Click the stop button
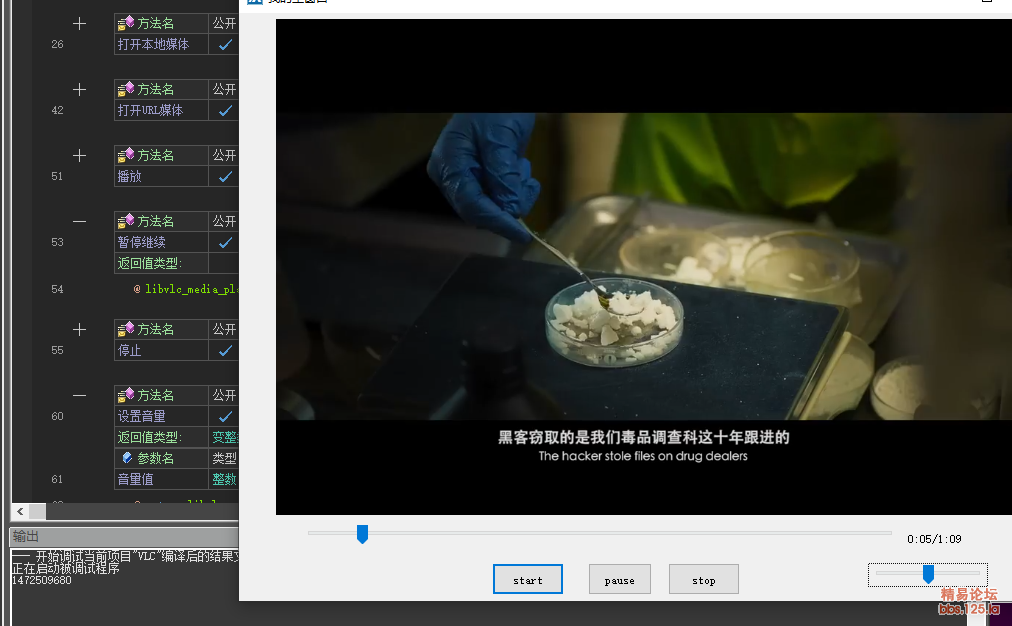The width and height of the screenshot is (1012, 626). pos(703,580)
